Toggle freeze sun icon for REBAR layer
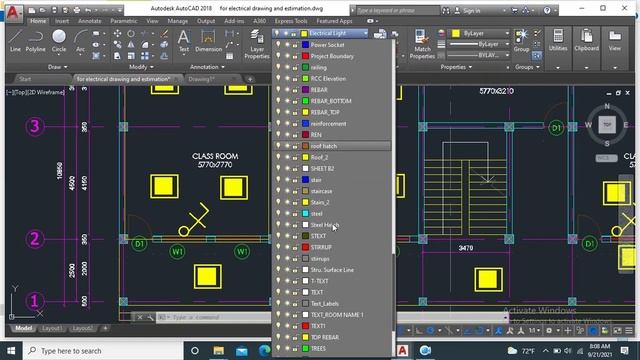 tap(287, 89)
